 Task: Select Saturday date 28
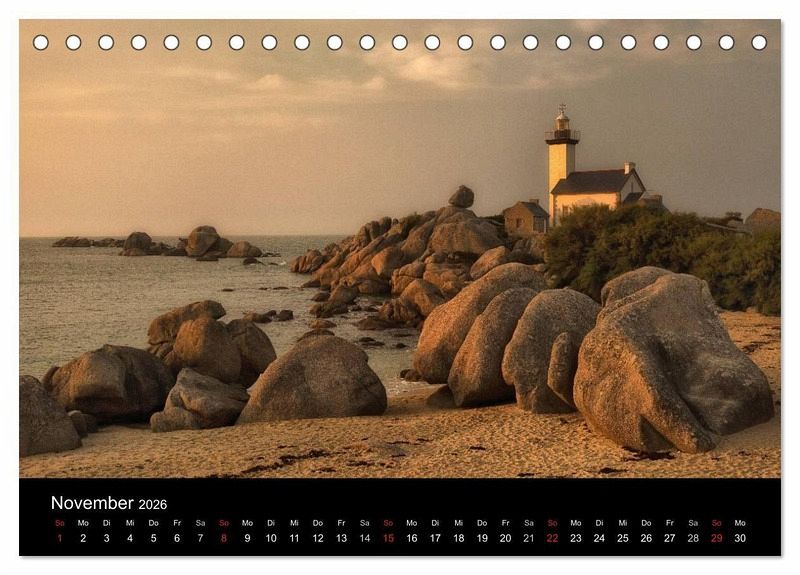point(693,538)
